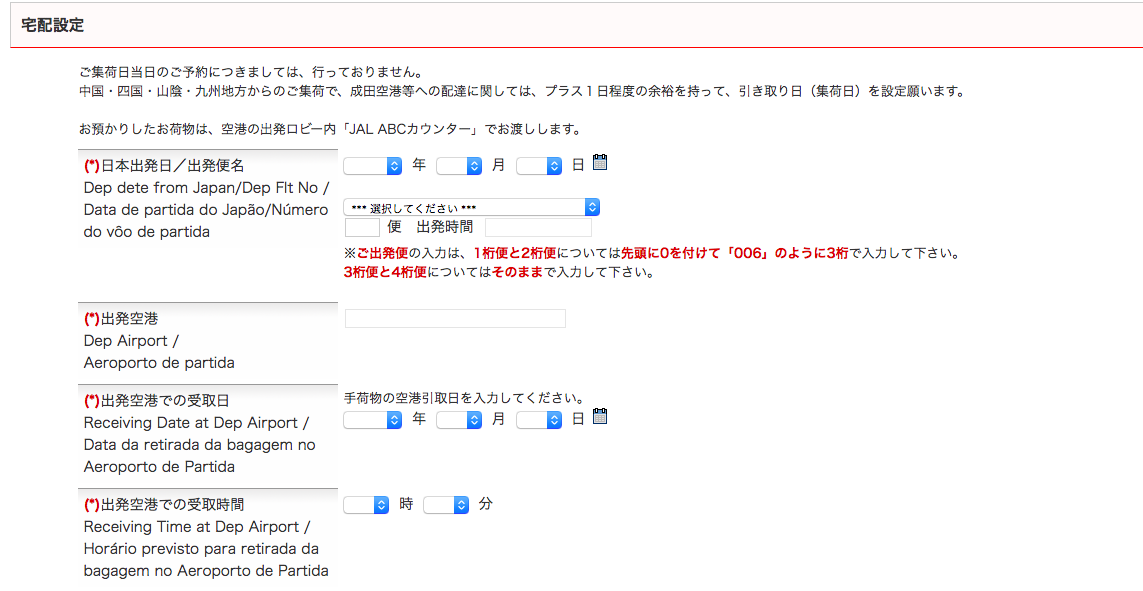Click the 出発時間 departure time field
This screenshot has height=591, width=1143.
pyautogui.click(x=538, y=227)
